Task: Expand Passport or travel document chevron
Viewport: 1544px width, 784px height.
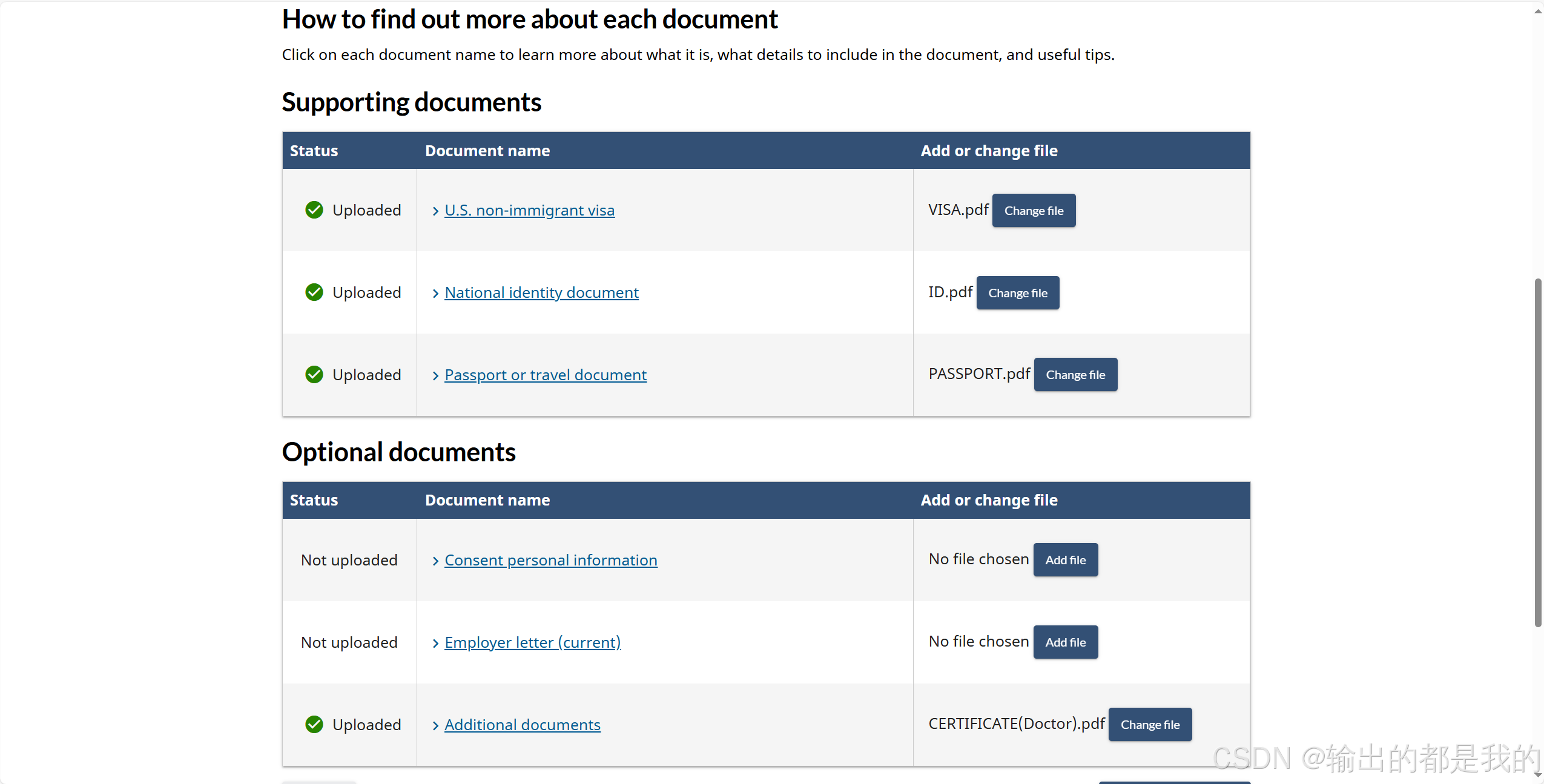Action: click(x=435, y=375)
